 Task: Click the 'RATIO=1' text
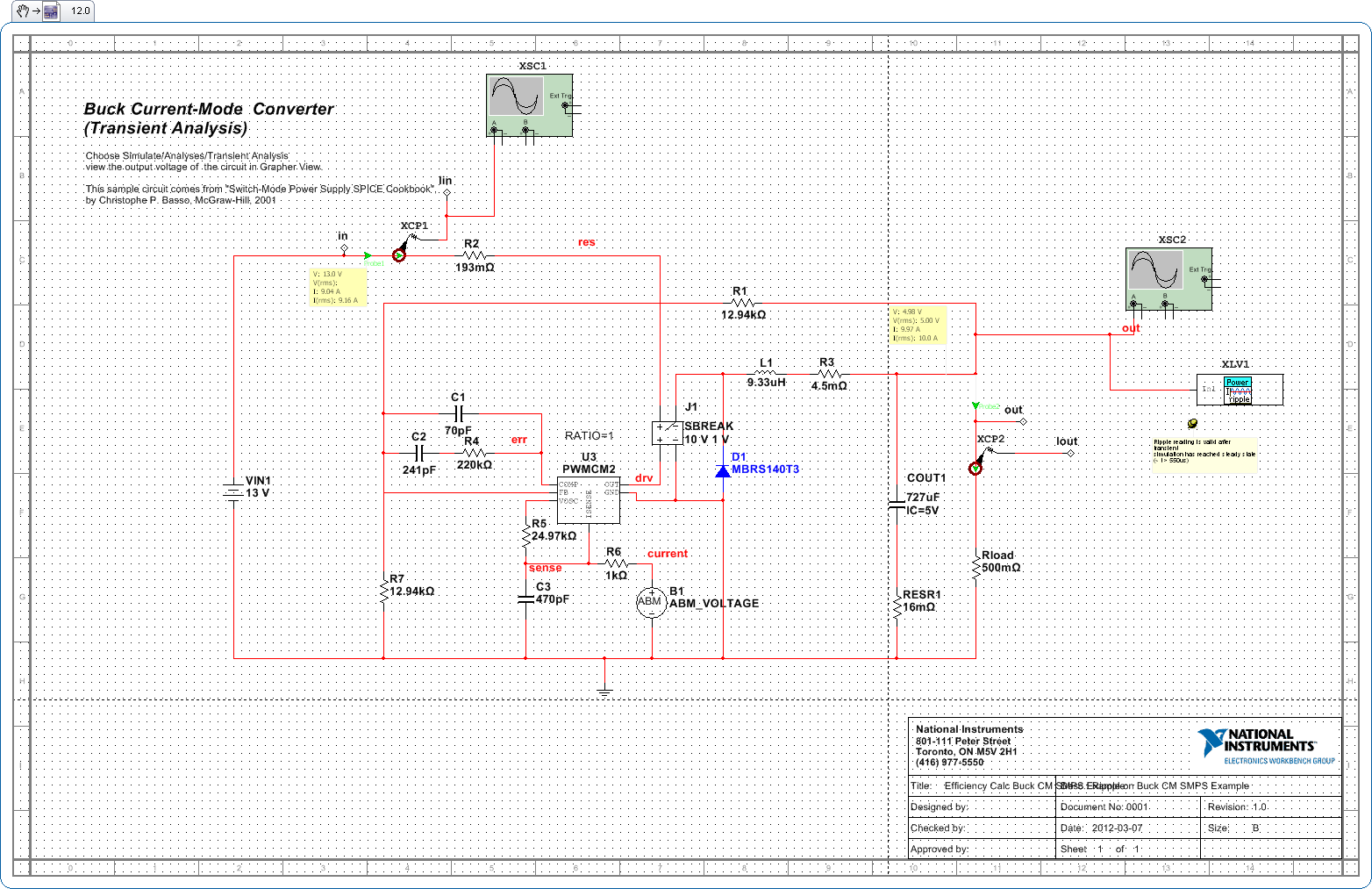click(590, 436)
